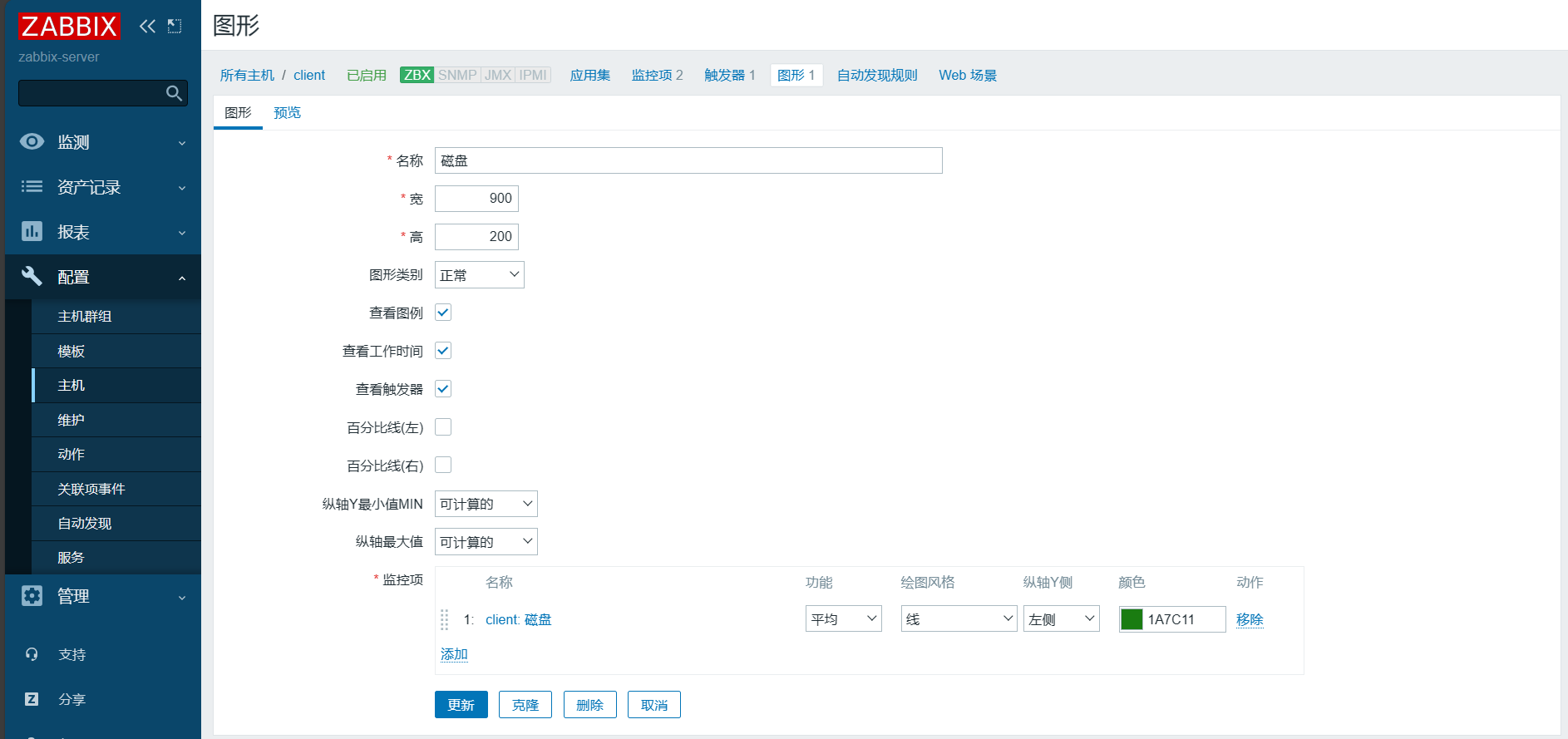Open the 纵轴最大值 dropdown
The image size is (1568, 739).
(486, 542)
